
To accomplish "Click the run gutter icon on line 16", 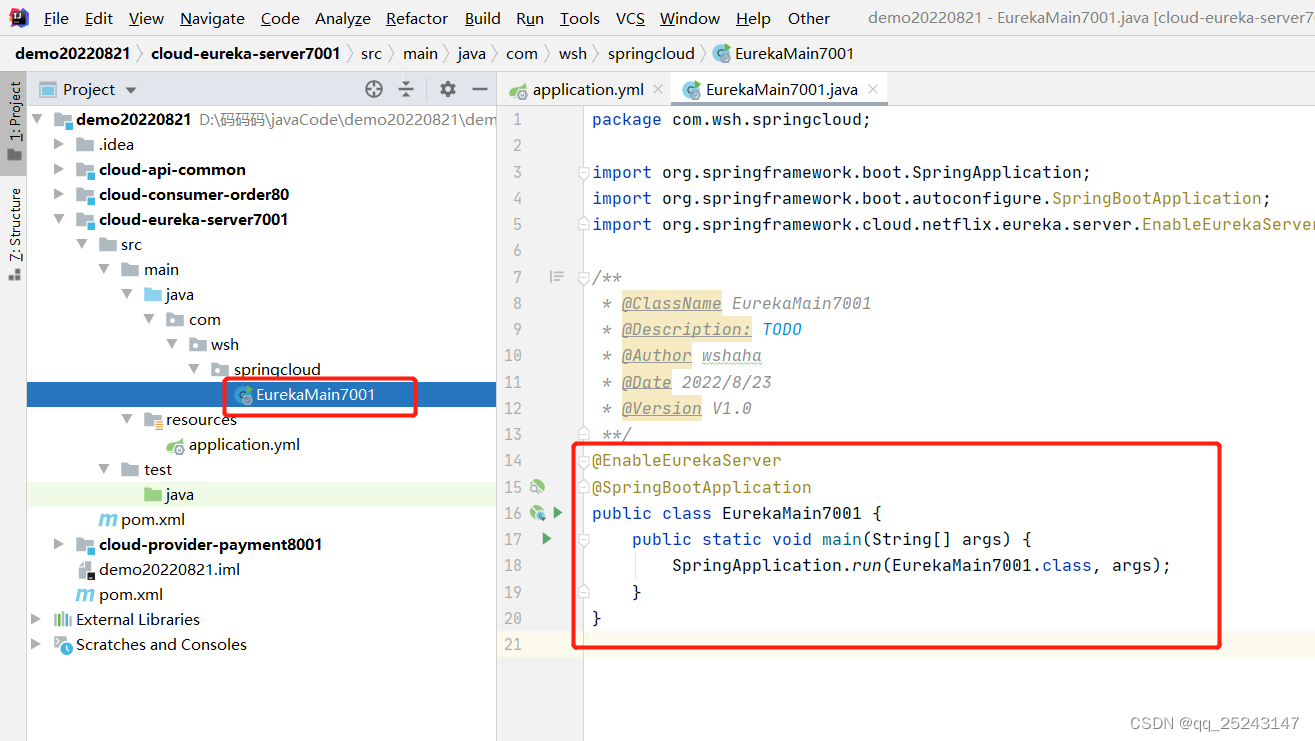I will coord(558,513).
